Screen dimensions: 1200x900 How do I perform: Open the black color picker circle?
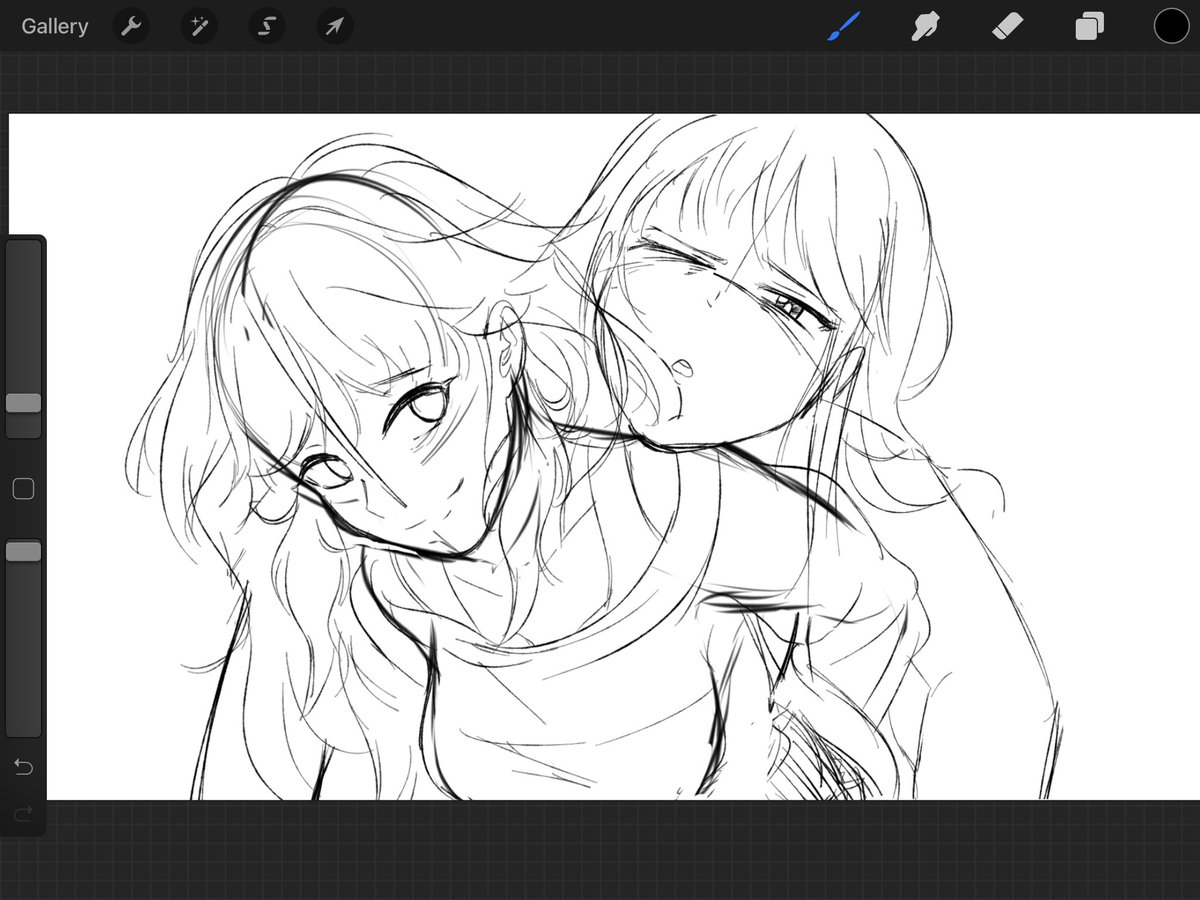point(1171,27)
